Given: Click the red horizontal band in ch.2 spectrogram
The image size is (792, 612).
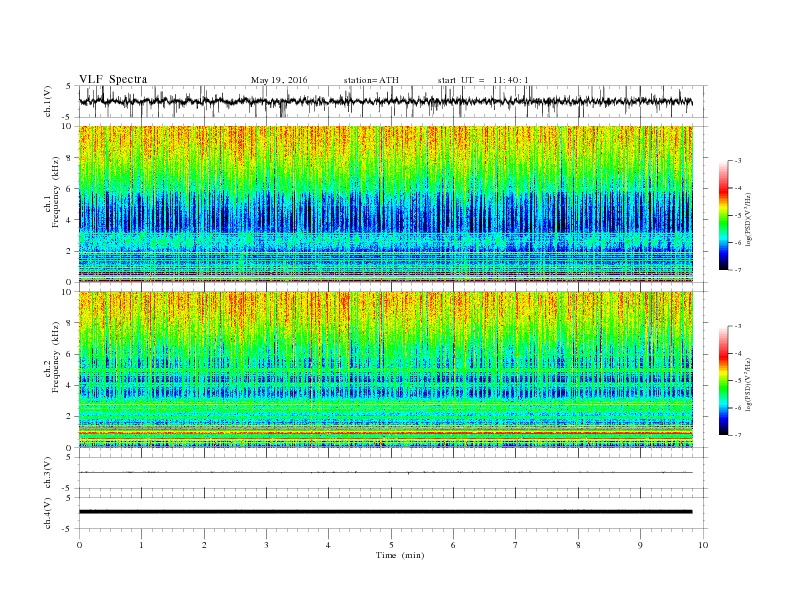Looking at the screenshot, I should (x=386, y=433).
